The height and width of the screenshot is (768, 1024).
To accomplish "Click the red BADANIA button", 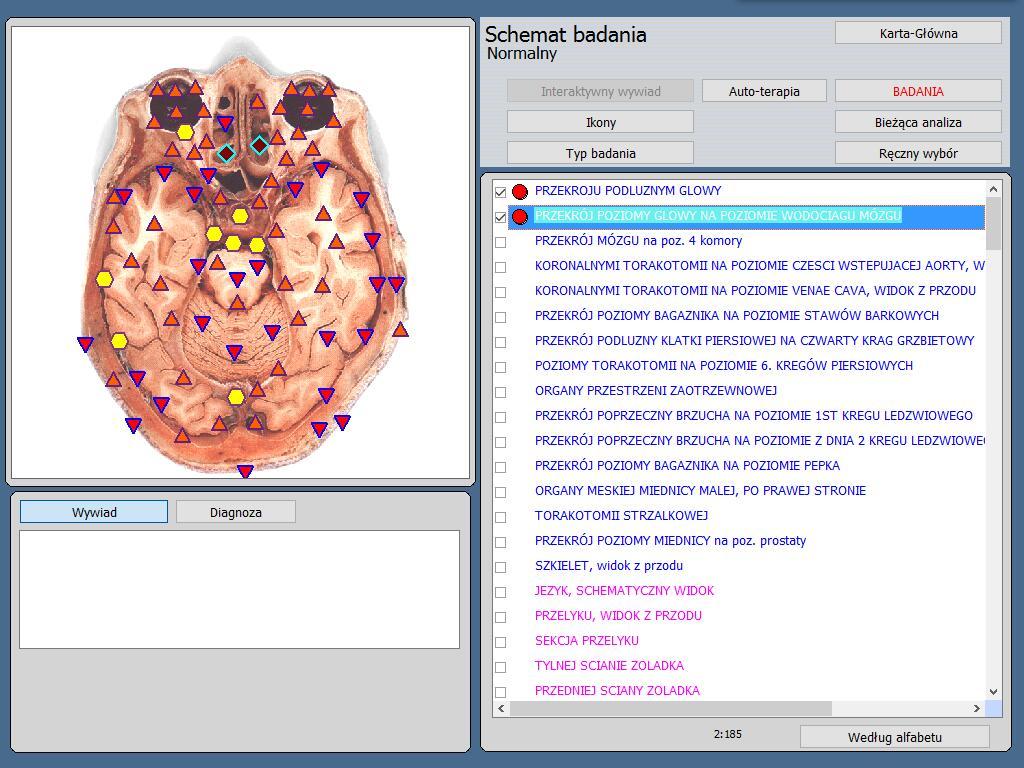I will pyautogui.click(x=918, y=91).
